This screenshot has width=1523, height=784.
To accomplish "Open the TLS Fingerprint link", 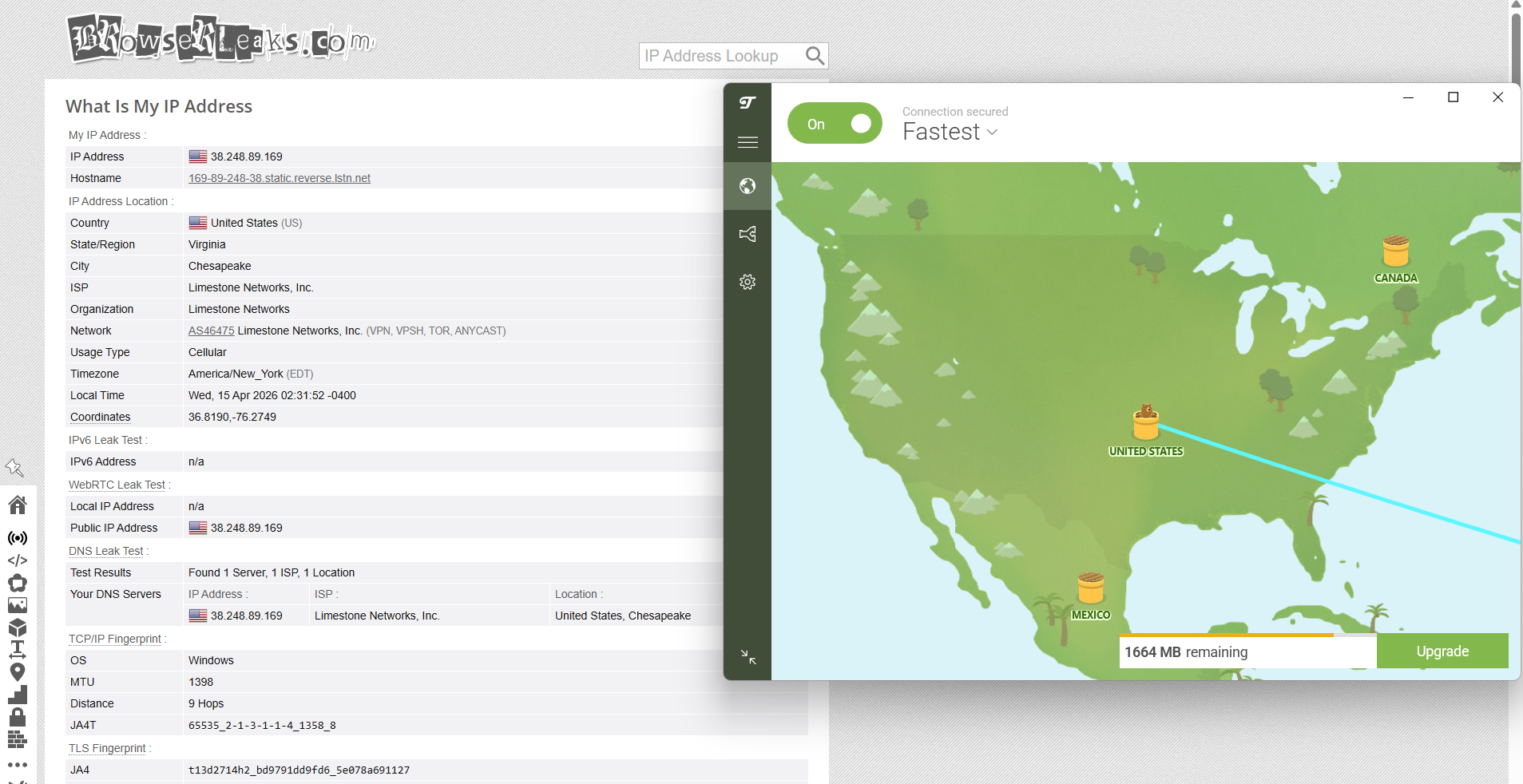I will tap(107, 748).
